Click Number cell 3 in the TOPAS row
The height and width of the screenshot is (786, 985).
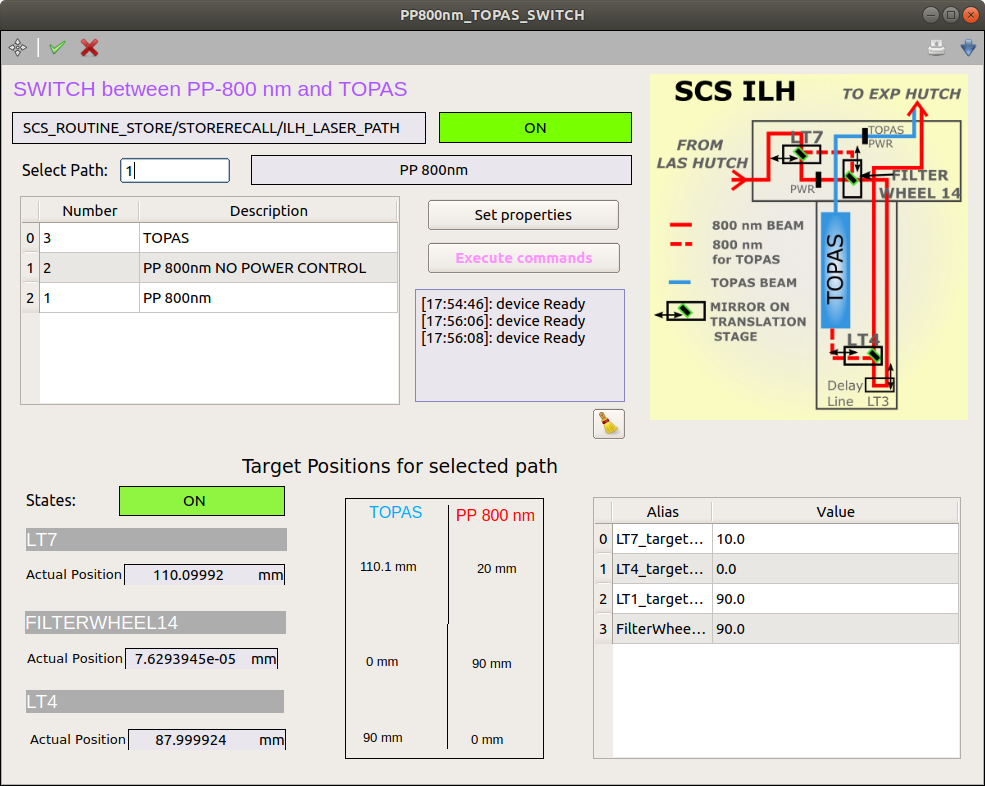pos(89,238)
